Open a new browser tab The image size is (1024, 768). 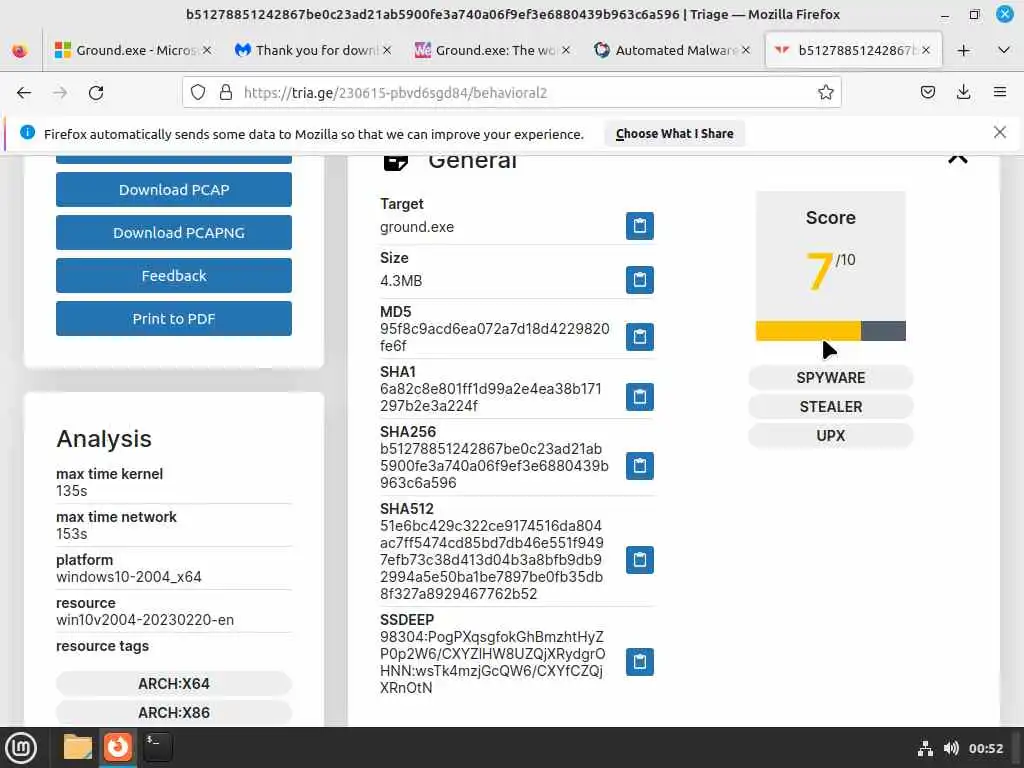pyautogui.click(x=963, y=50)
